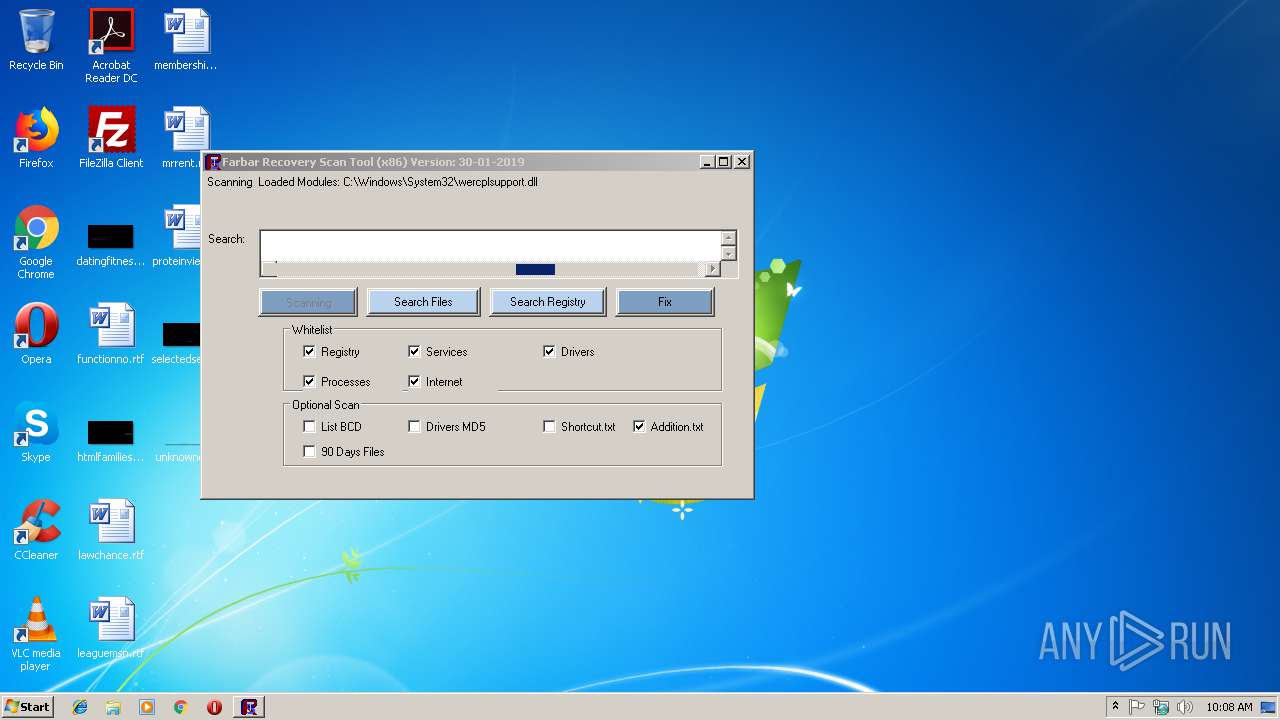Minimize the Farbar Recovery Scan Tool window
This screenshot has width=1280, height=720.
point(707,162)
